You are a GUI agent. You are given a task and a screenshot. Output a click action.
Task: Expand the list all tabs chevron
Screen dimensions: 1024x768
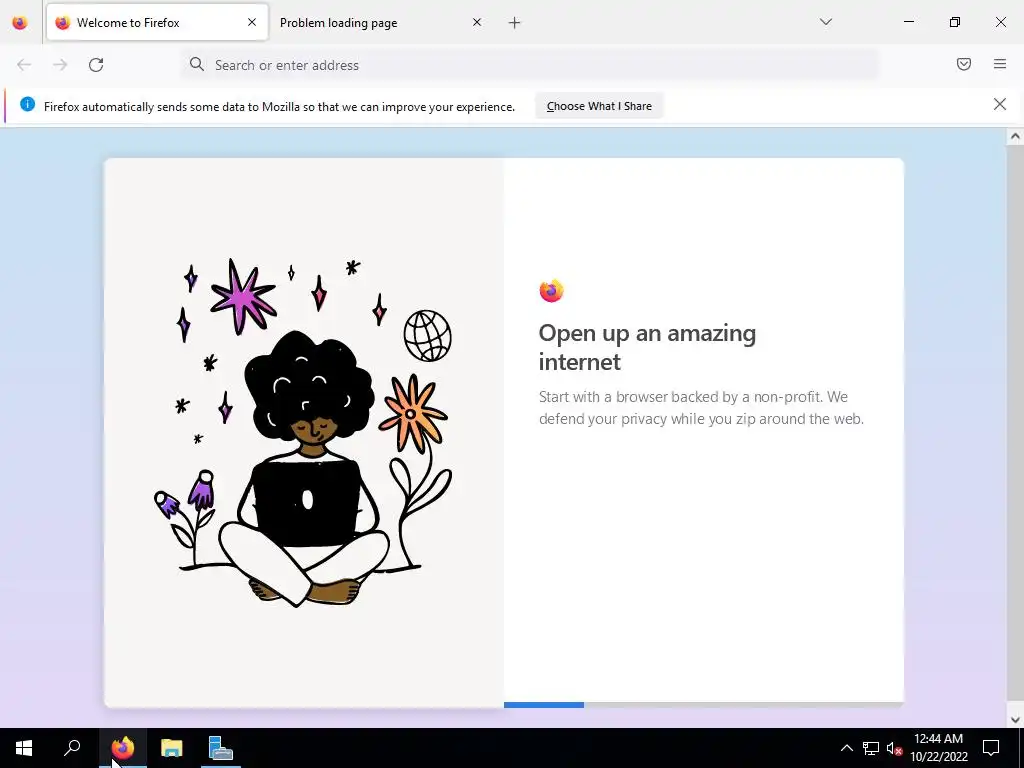click(x=826, y=22)
